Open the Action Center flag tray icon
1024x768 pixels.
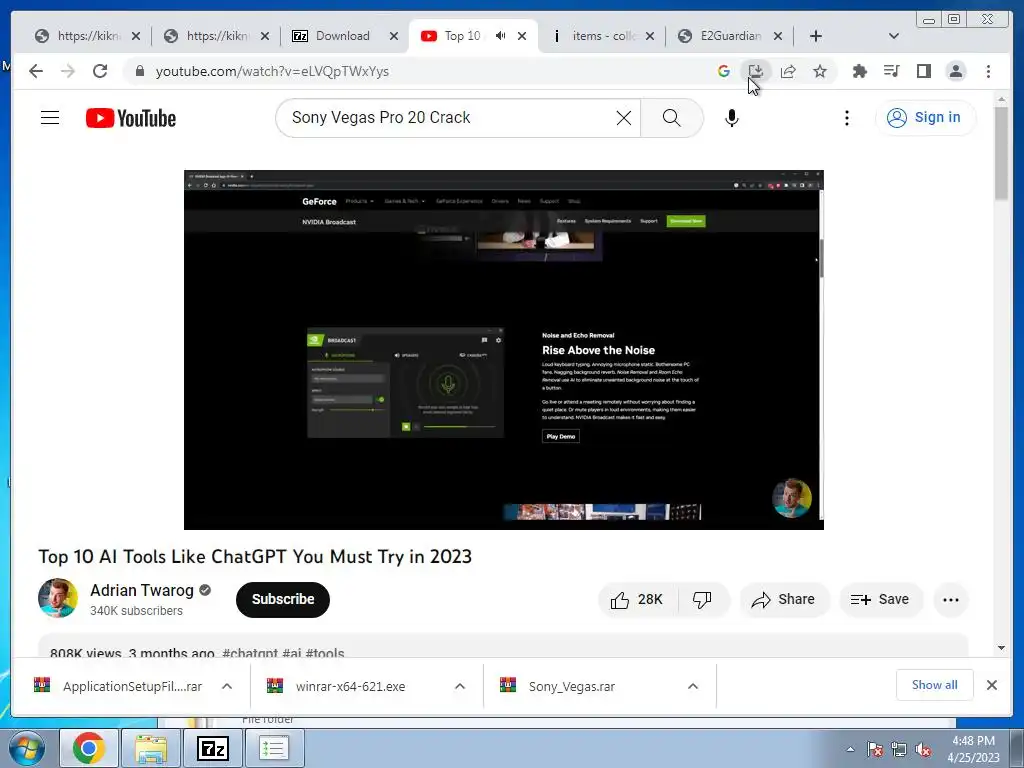875,749
